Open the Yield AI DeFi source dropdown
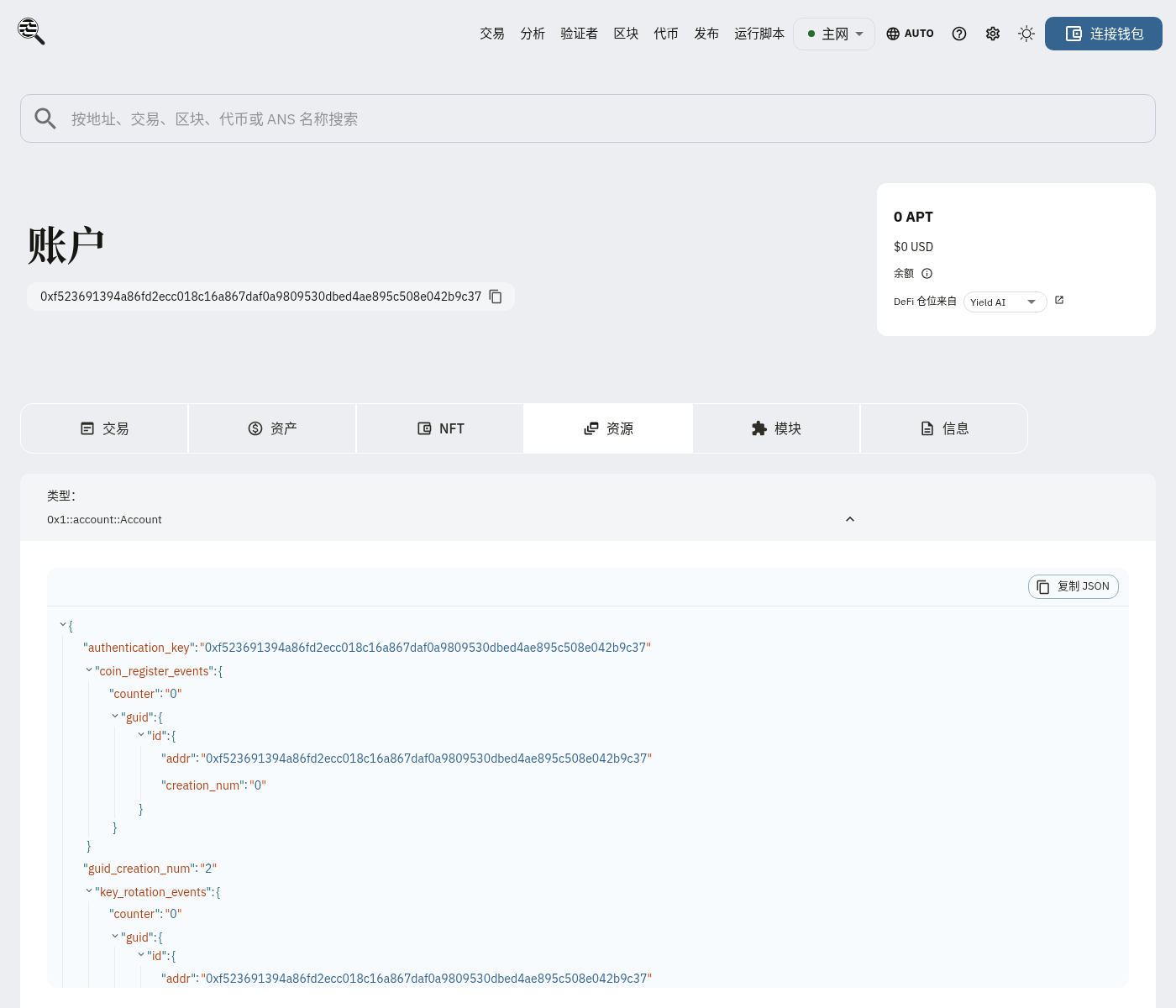 coord(1005,302)
